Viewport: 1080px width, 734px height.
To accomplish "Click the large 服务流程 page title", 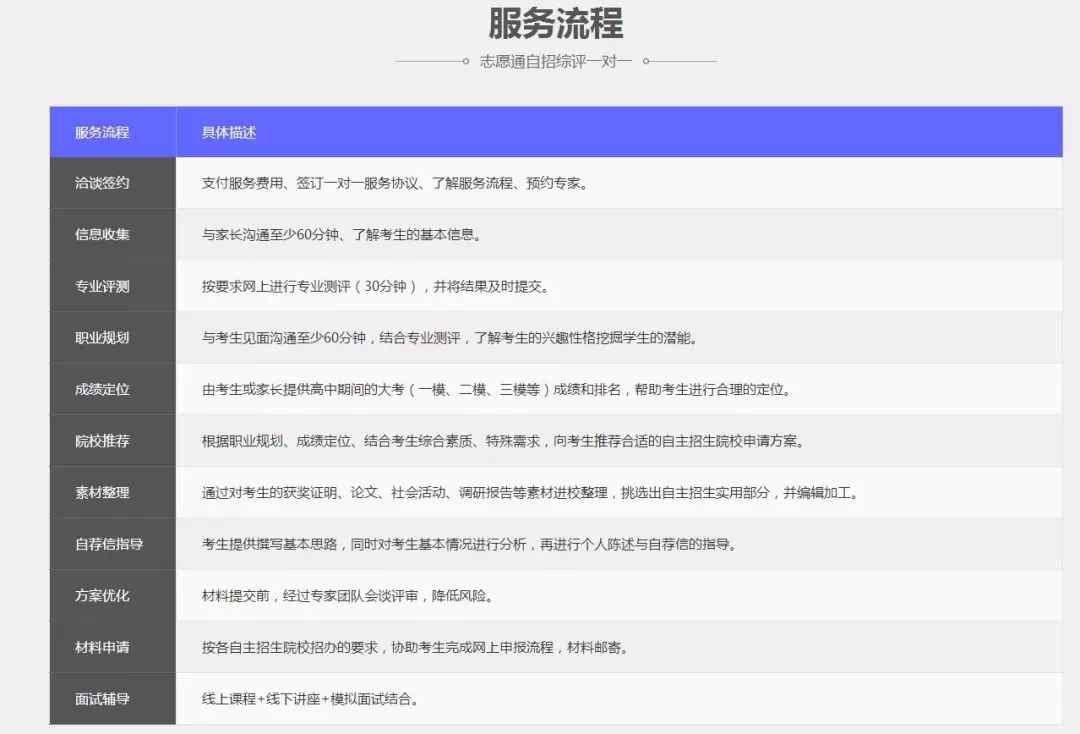I will coord(555,23).
